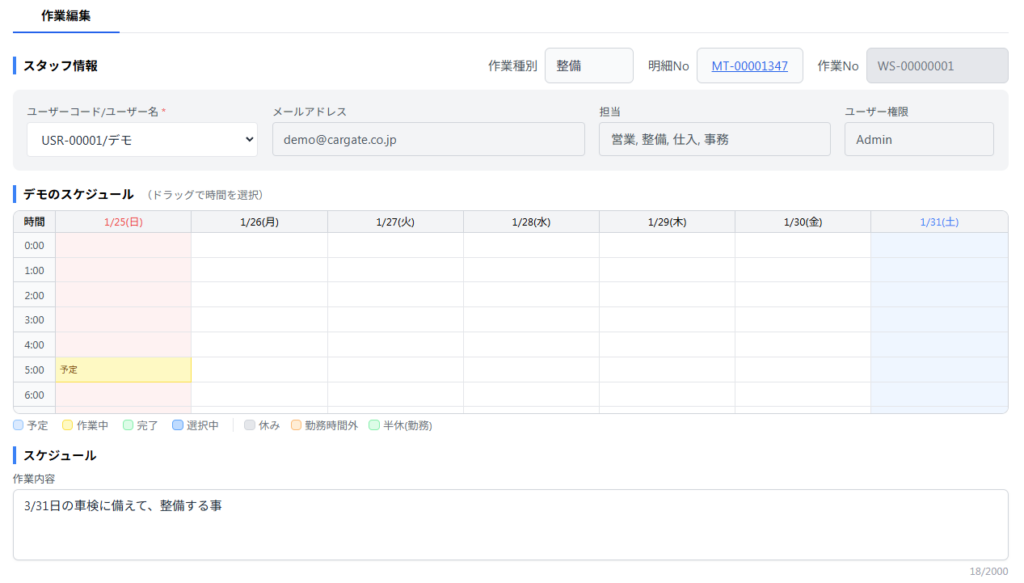The height and width of the screenshot is (583, 1024).
Task: Open the MT-00001347 detail link
Action: coord(749,66)
